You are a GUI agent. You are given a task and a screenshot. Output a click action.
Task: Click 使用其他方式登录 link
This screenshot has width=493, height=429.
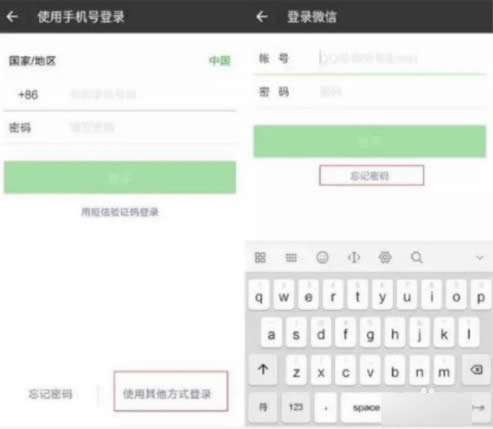[x=167, y=394]
